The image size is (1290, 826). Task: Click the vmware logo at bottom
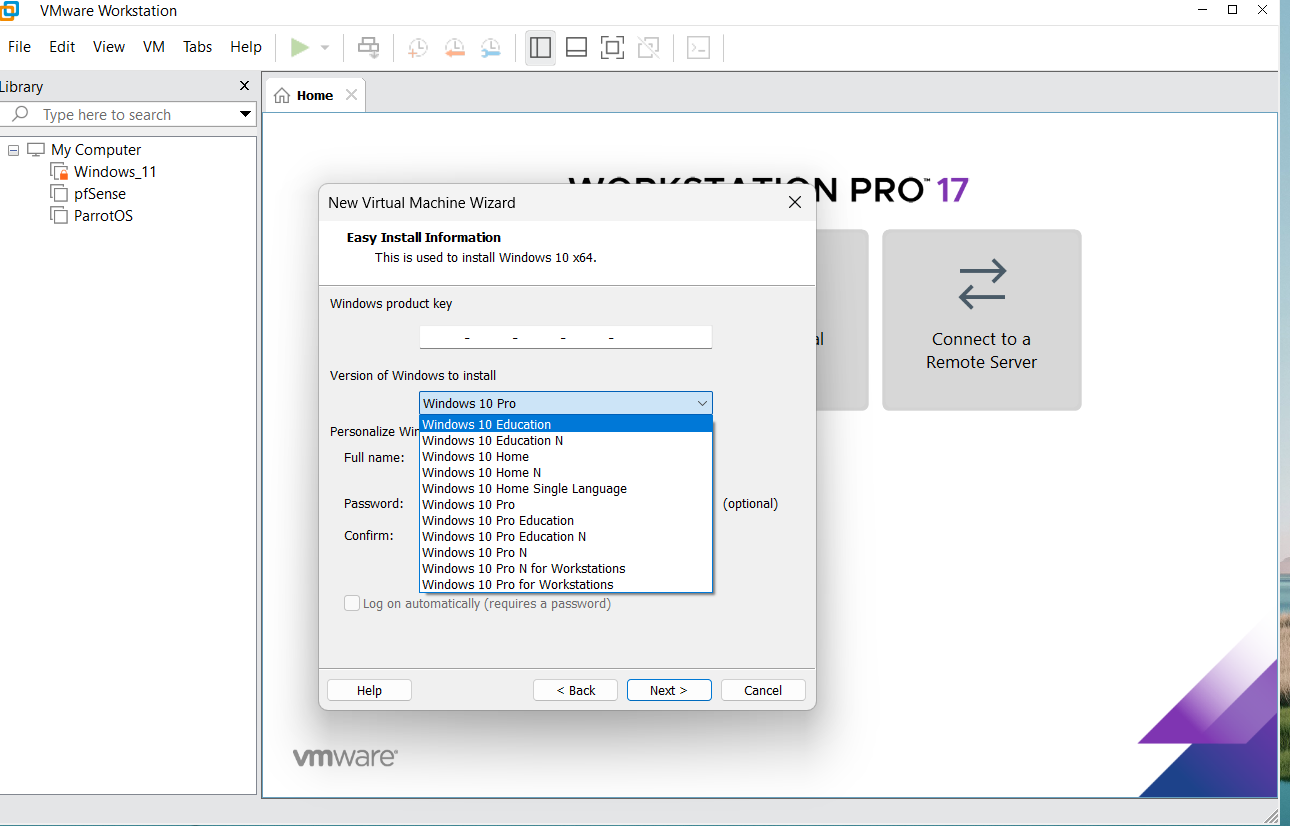pos(345,757)
